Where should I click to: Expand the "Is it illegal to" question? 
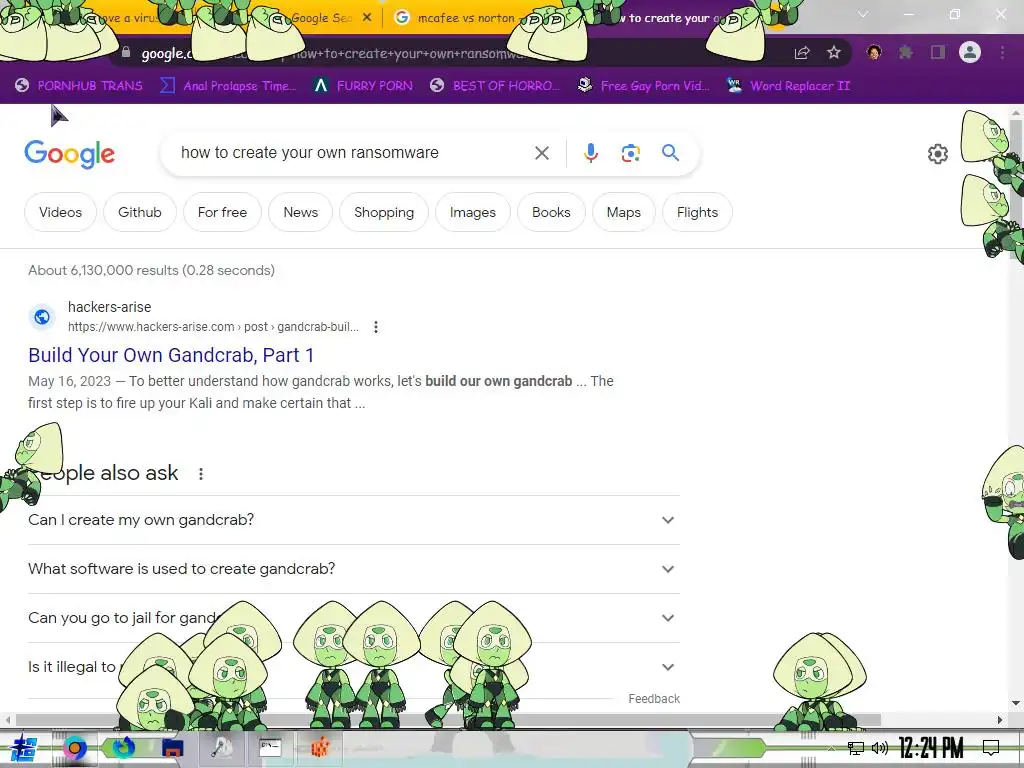354,667
